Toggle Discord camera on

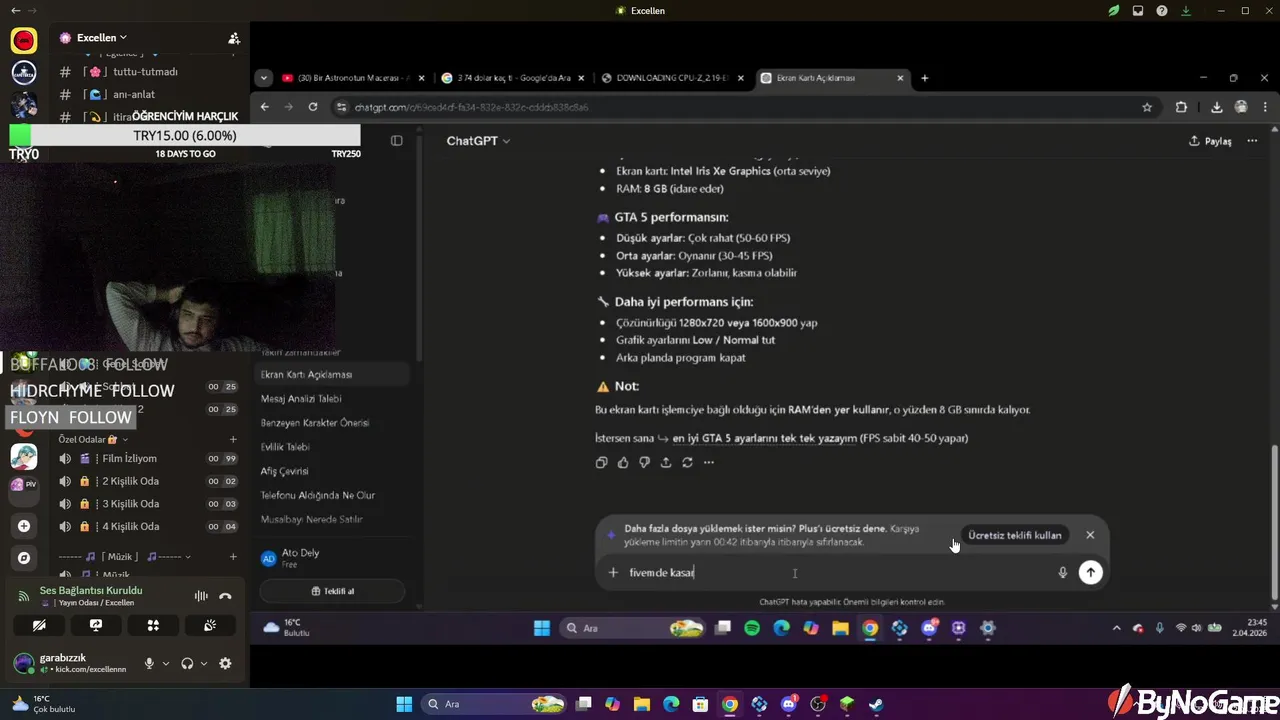[39, 625]
